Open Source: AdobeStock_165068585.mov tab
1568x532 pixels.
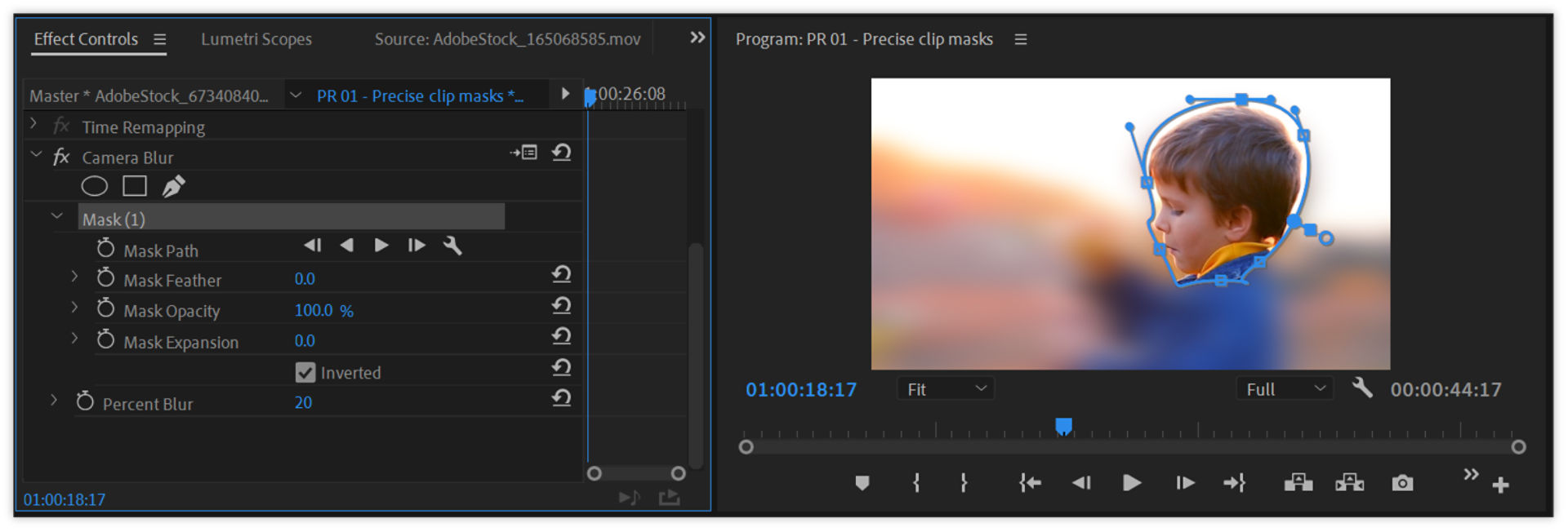point(507,39)
